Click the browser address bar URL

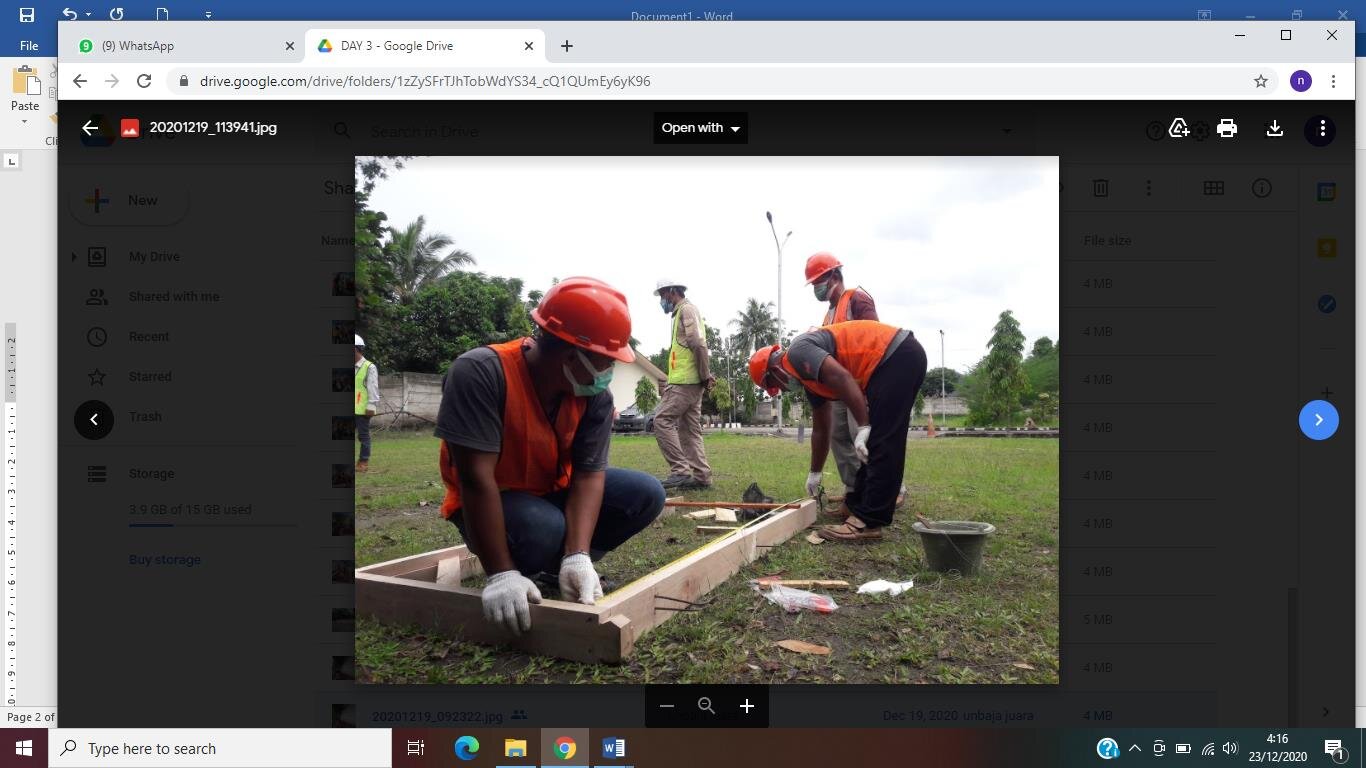pos(425,81)
